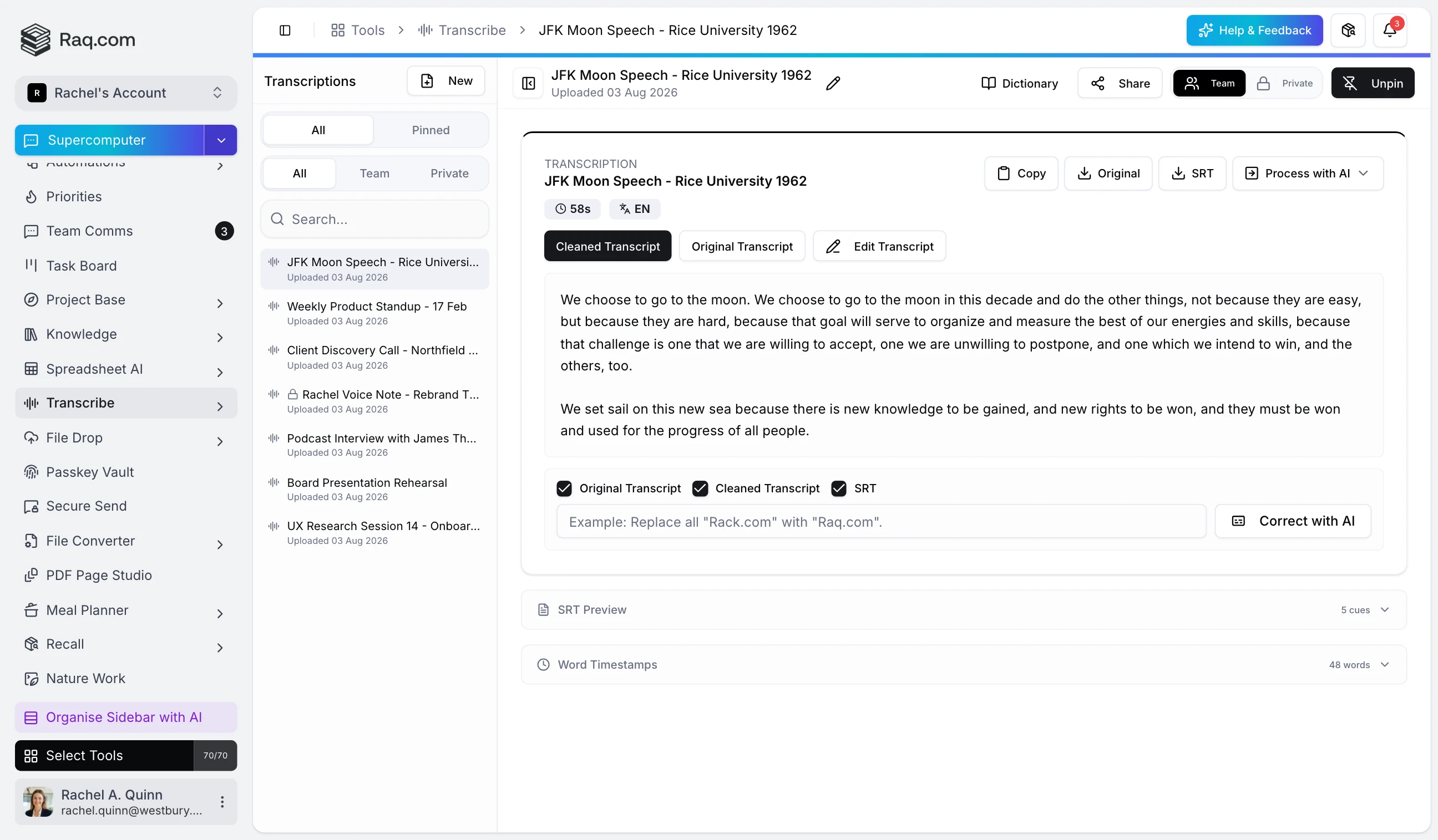
Task: Open the Process with AI dropdown
Action: click(x=1307, y=174)
